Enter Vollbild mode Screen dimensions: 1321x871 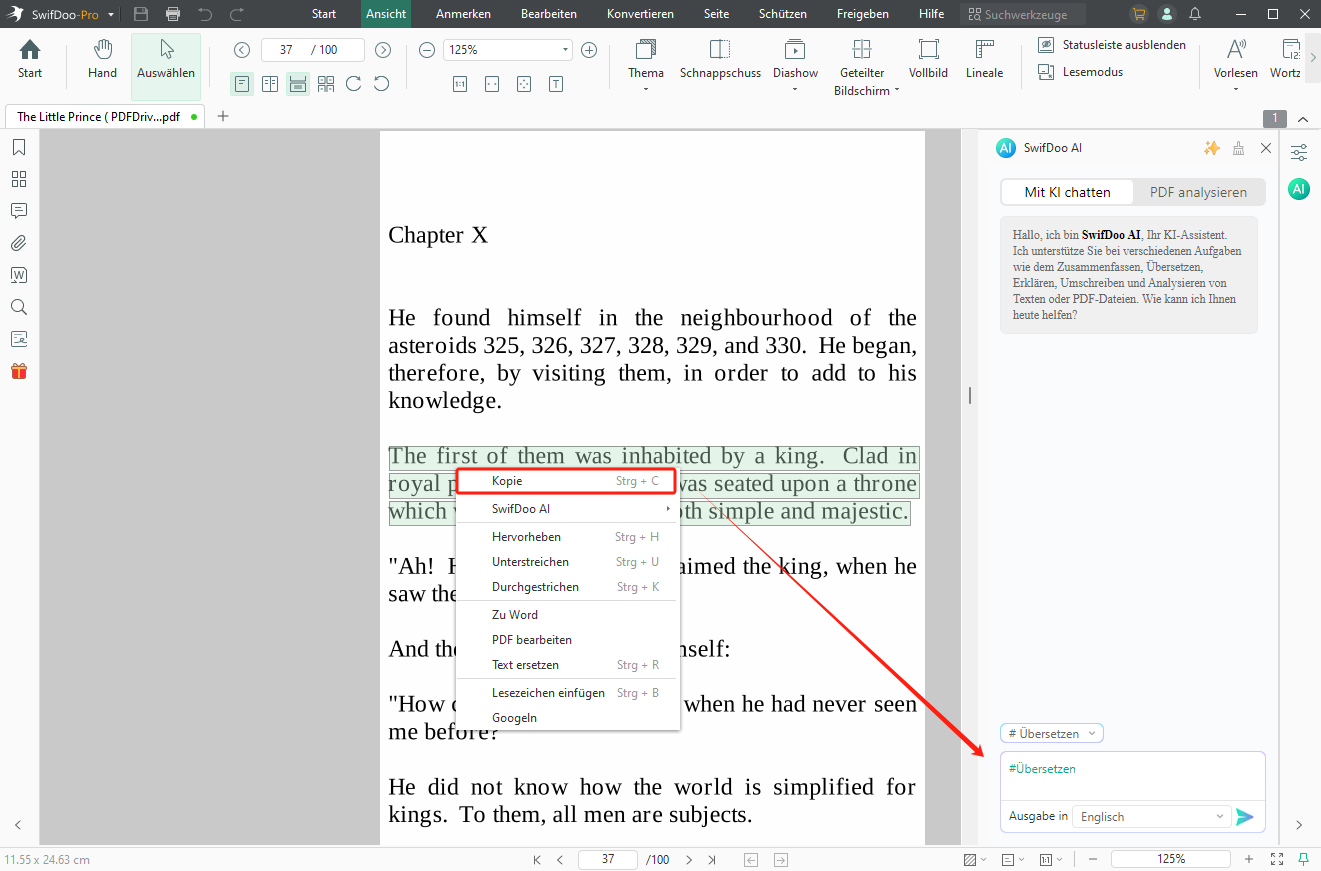pyautogui.click(x=928, y=59)
